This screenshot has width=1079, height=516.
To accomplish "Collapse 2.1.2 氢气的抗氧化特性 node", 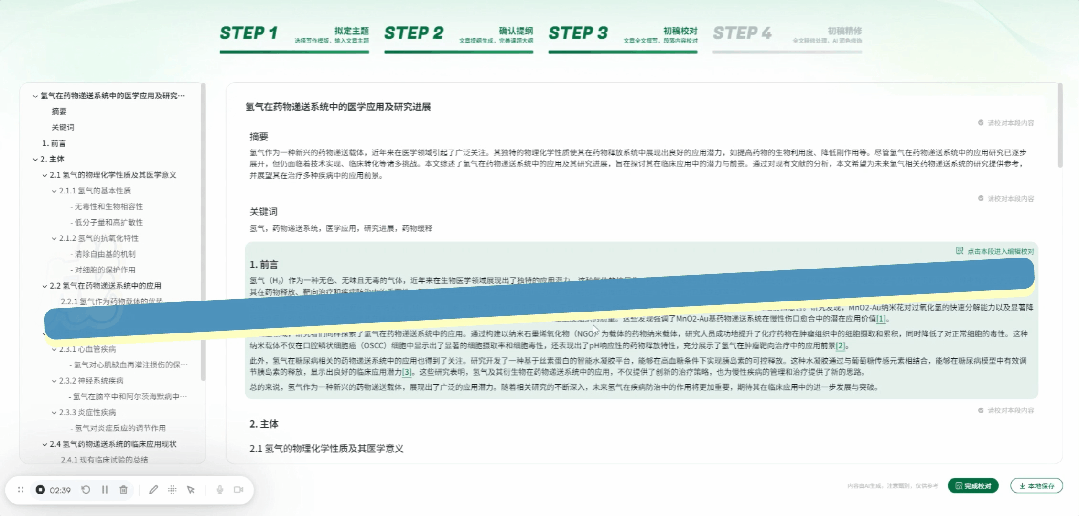I will 54,238.
